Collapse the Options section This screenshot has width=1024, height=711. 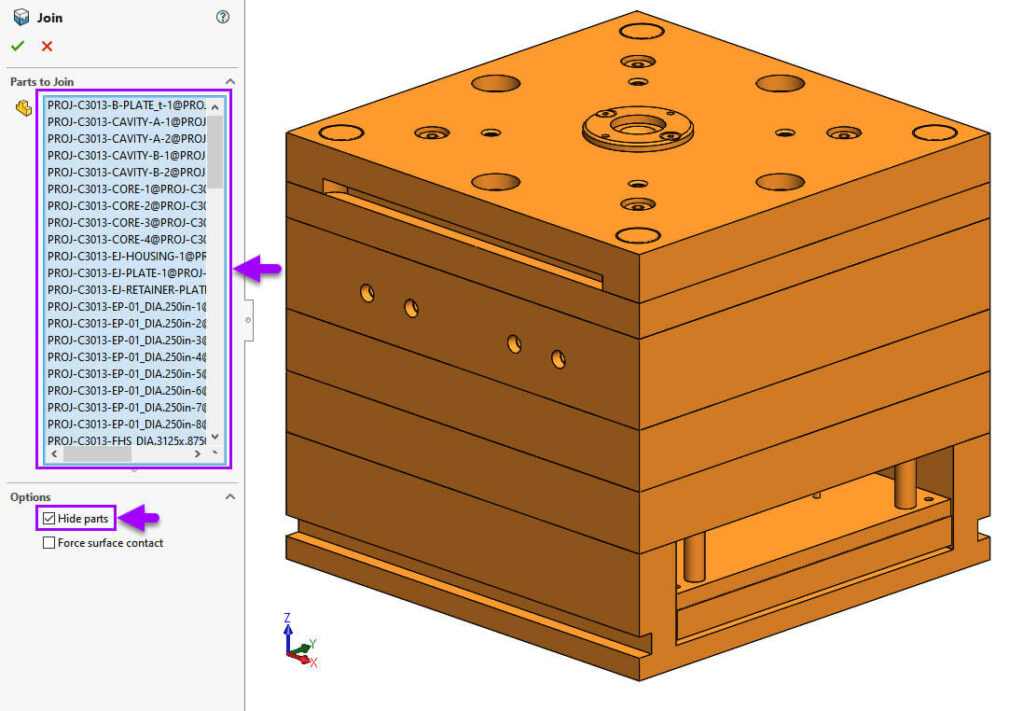[231, 497]
